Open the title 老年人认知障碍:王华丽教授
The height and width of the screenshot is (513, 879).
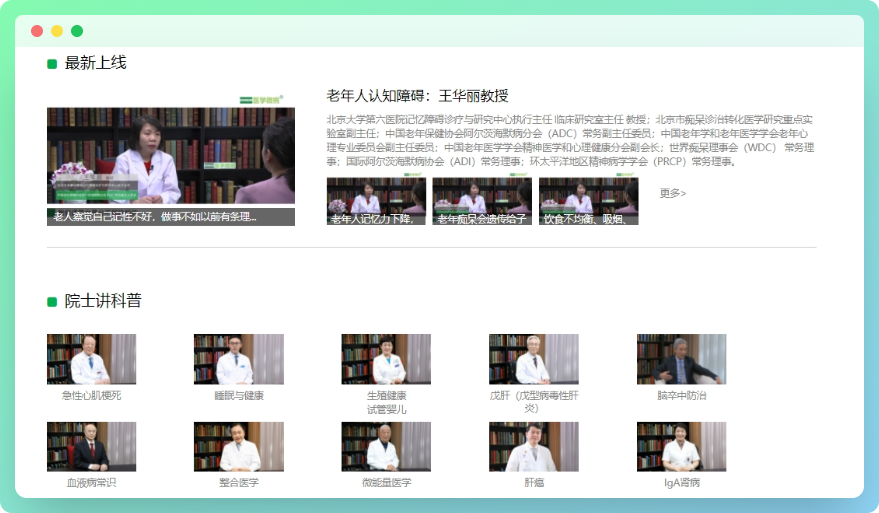point(417,96)
